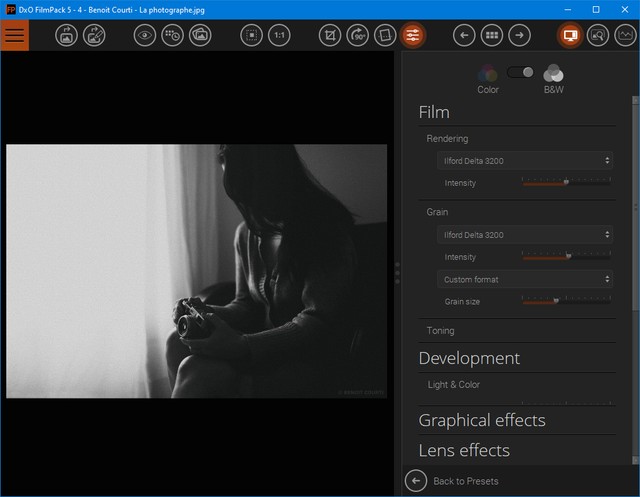Open the hamburger main menu

pyautogui.click(x=14, y=35)
